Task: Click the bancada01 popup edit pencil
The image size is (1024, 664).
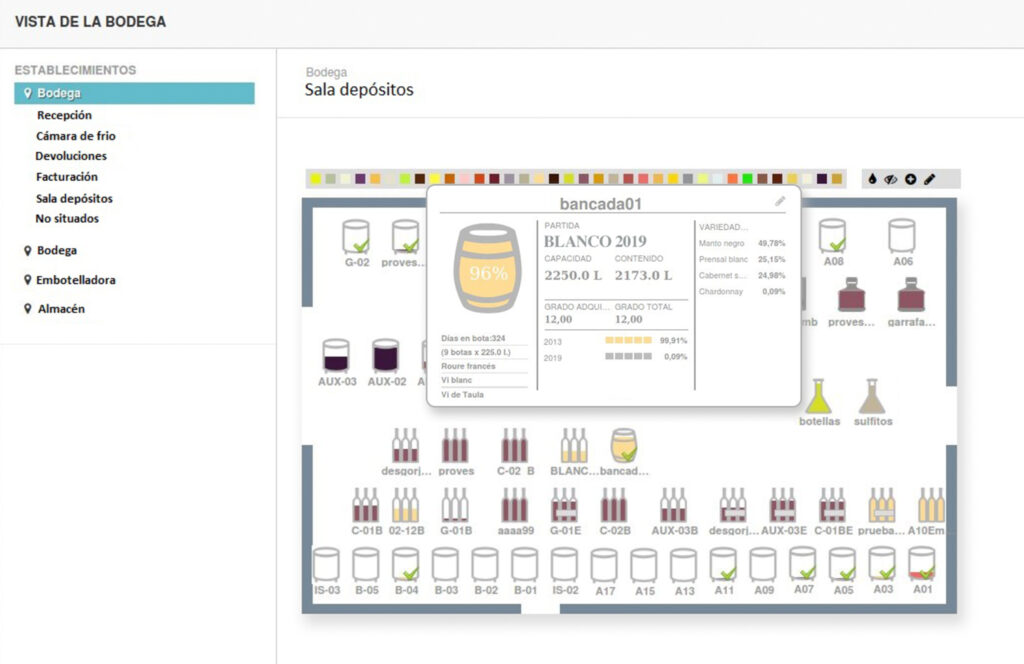Action: coord(780,201)
